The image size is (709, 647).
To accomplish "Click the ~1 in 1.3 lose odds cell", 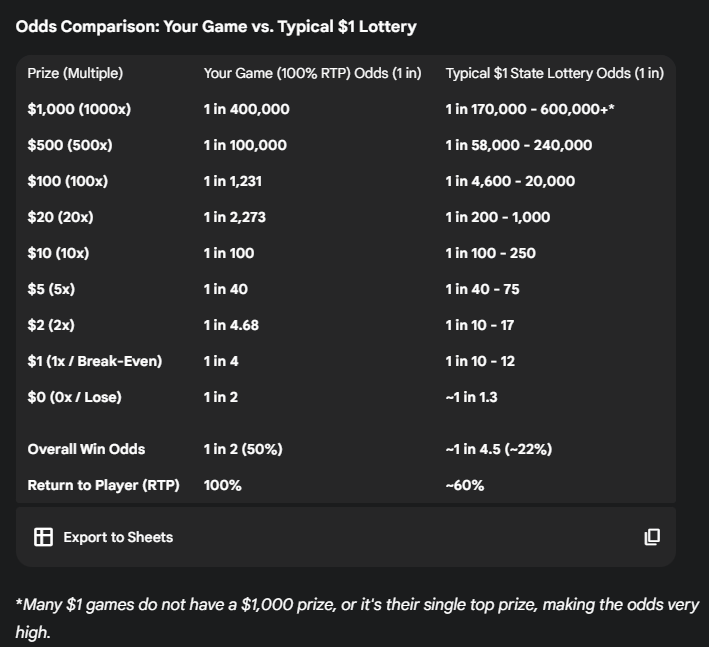I will pos(471,397).
